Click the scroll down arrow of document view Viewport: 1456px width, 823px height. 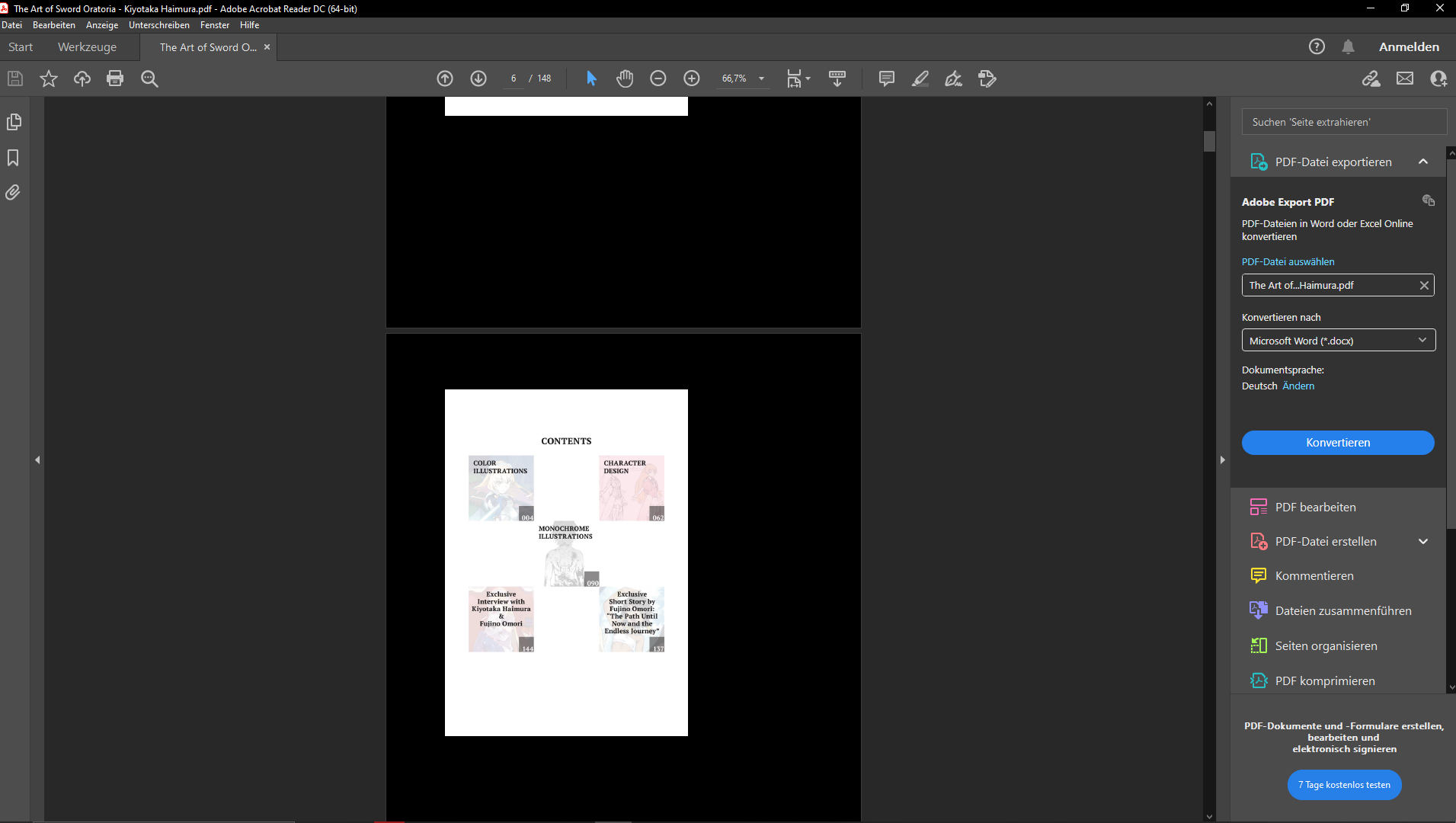click(1209, 816)
